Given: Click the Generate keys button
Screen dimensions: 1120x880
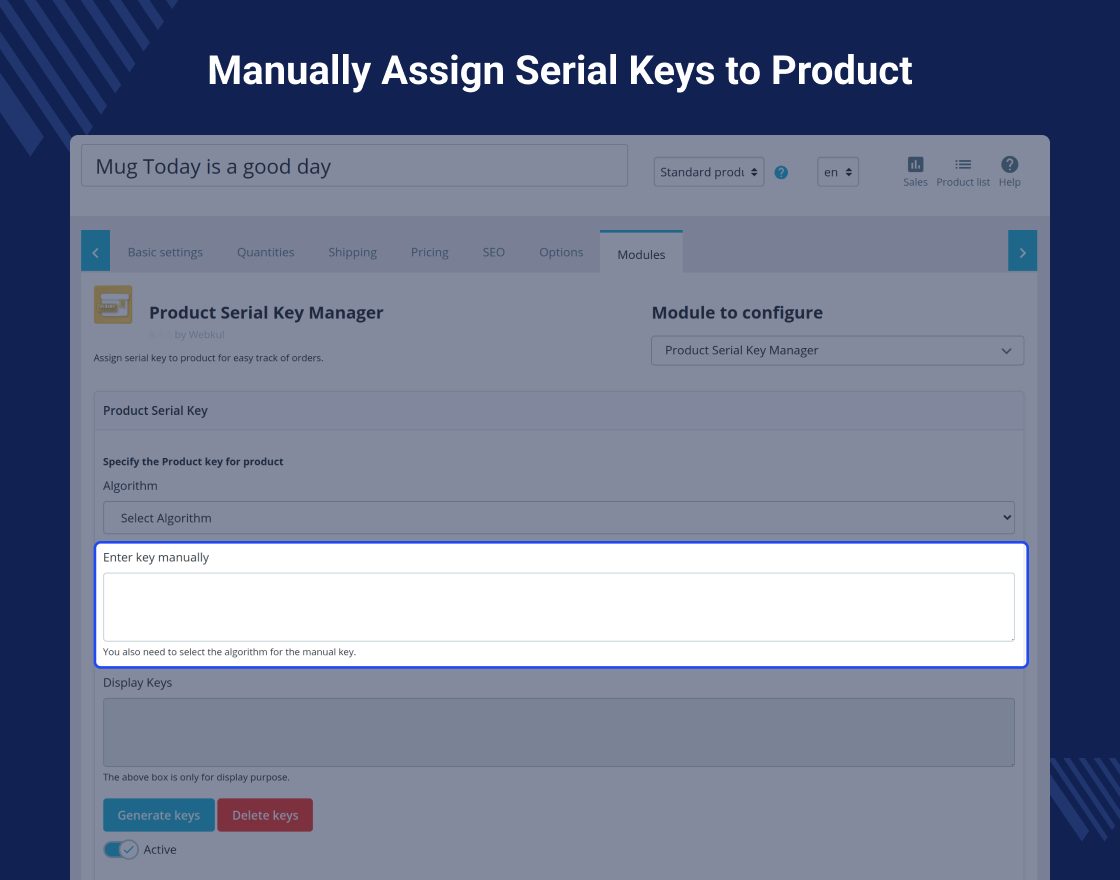Looking at the screenshot, I should 159,815.
